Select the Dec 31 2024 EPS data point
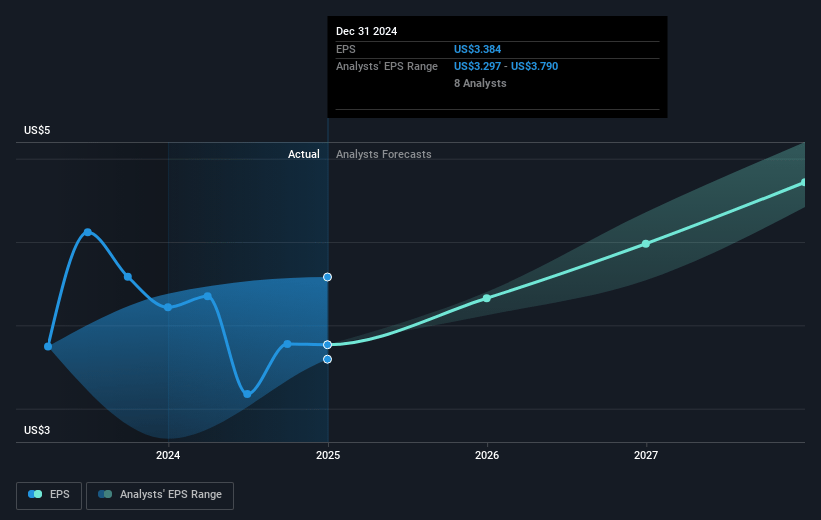Screen dimensions: 821x520 click(x=327, y=345)
